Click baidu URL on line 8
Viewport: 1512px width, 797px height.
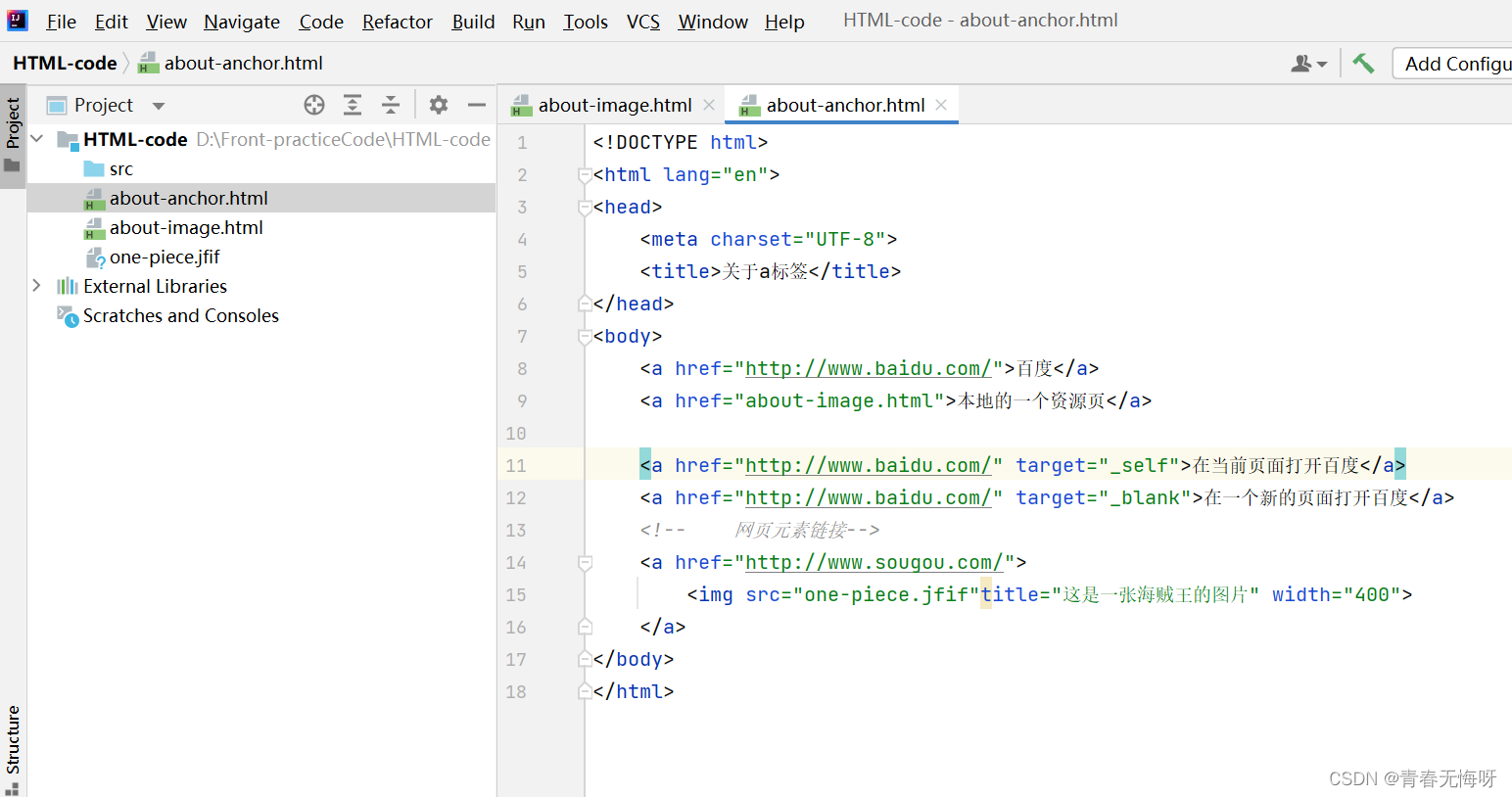tap(869, 368)
